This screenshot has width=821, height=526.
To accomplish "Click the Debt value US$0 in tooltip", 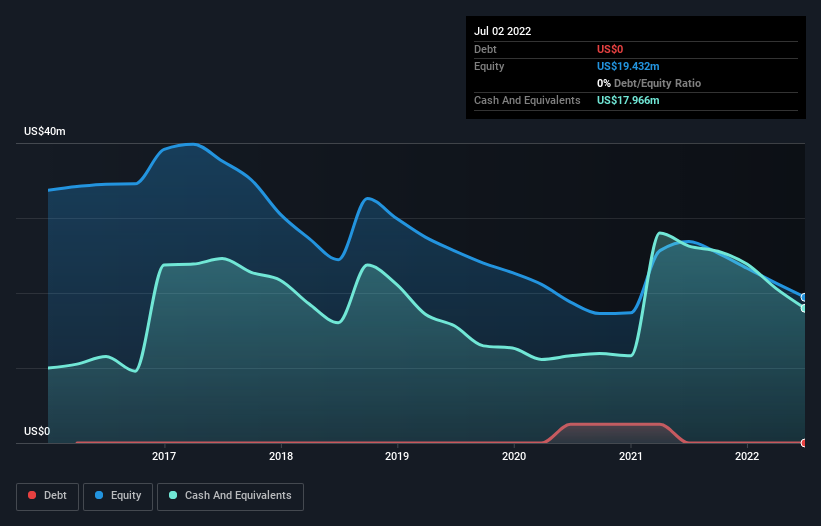I will click(610, 49).
